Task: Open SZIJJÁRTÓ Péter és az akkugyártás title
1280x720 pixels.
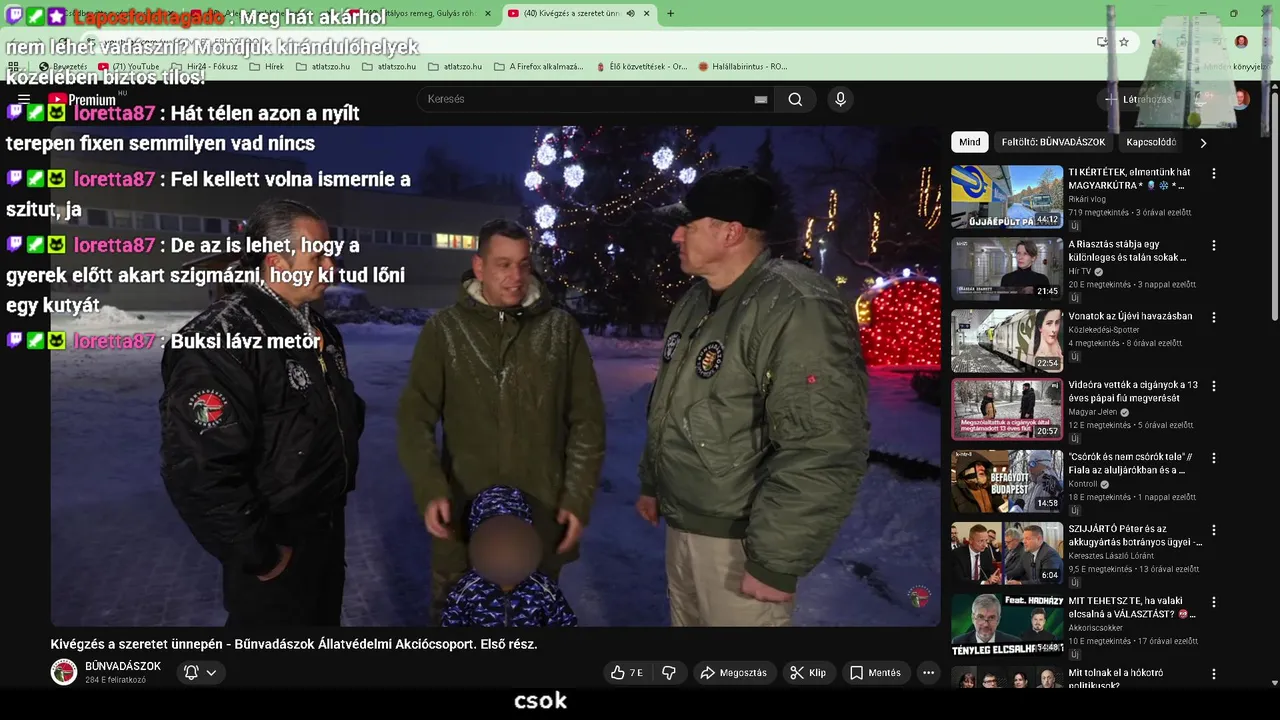Action: pyautogui.click(x=1135, y=535)
